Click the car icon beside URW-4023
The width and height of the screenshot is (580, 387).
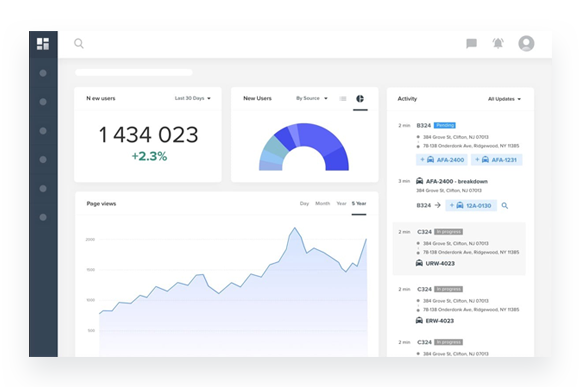coord(419,263)
